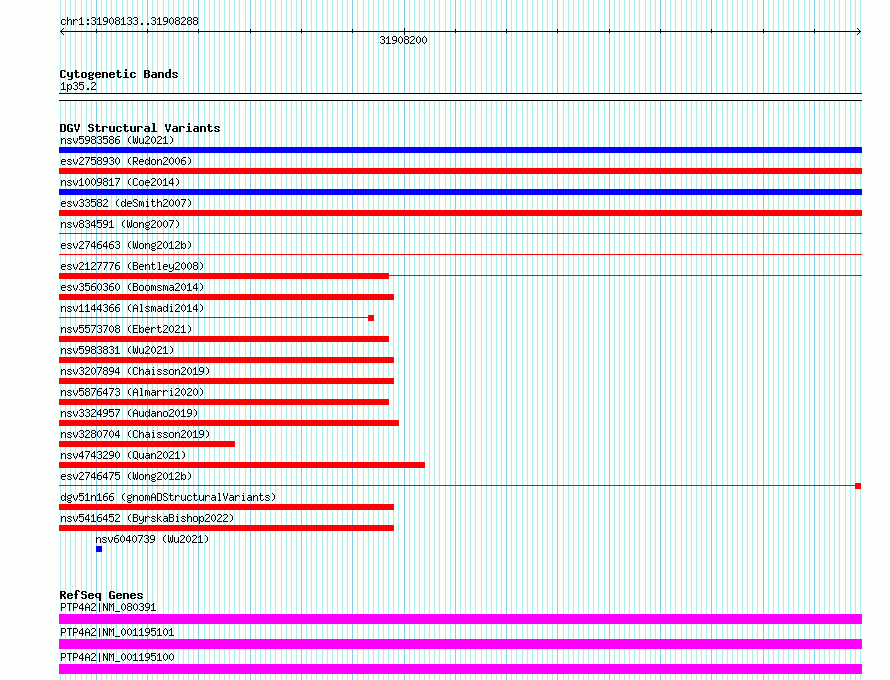The height and width of the screenshot is (680, 890).
Task: Click the red bar under nsv3324957
Action: (229, 423)
